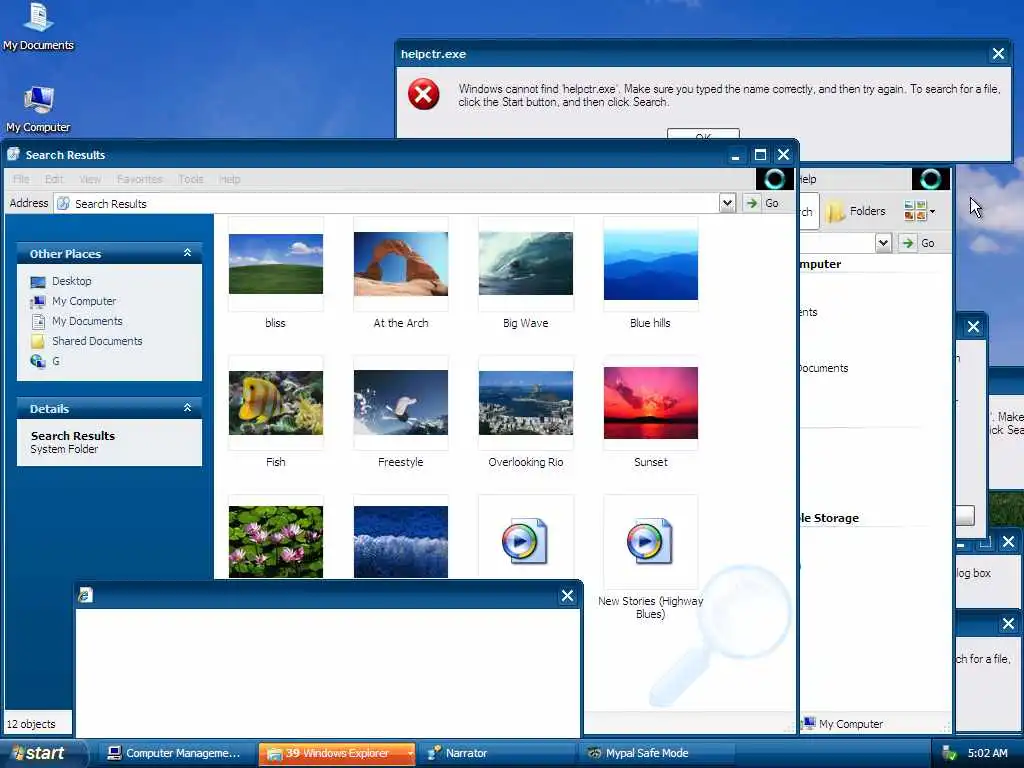Click My Computer status bar entry
Viewport: 1024px width, 768px height.
click(843, 724)
